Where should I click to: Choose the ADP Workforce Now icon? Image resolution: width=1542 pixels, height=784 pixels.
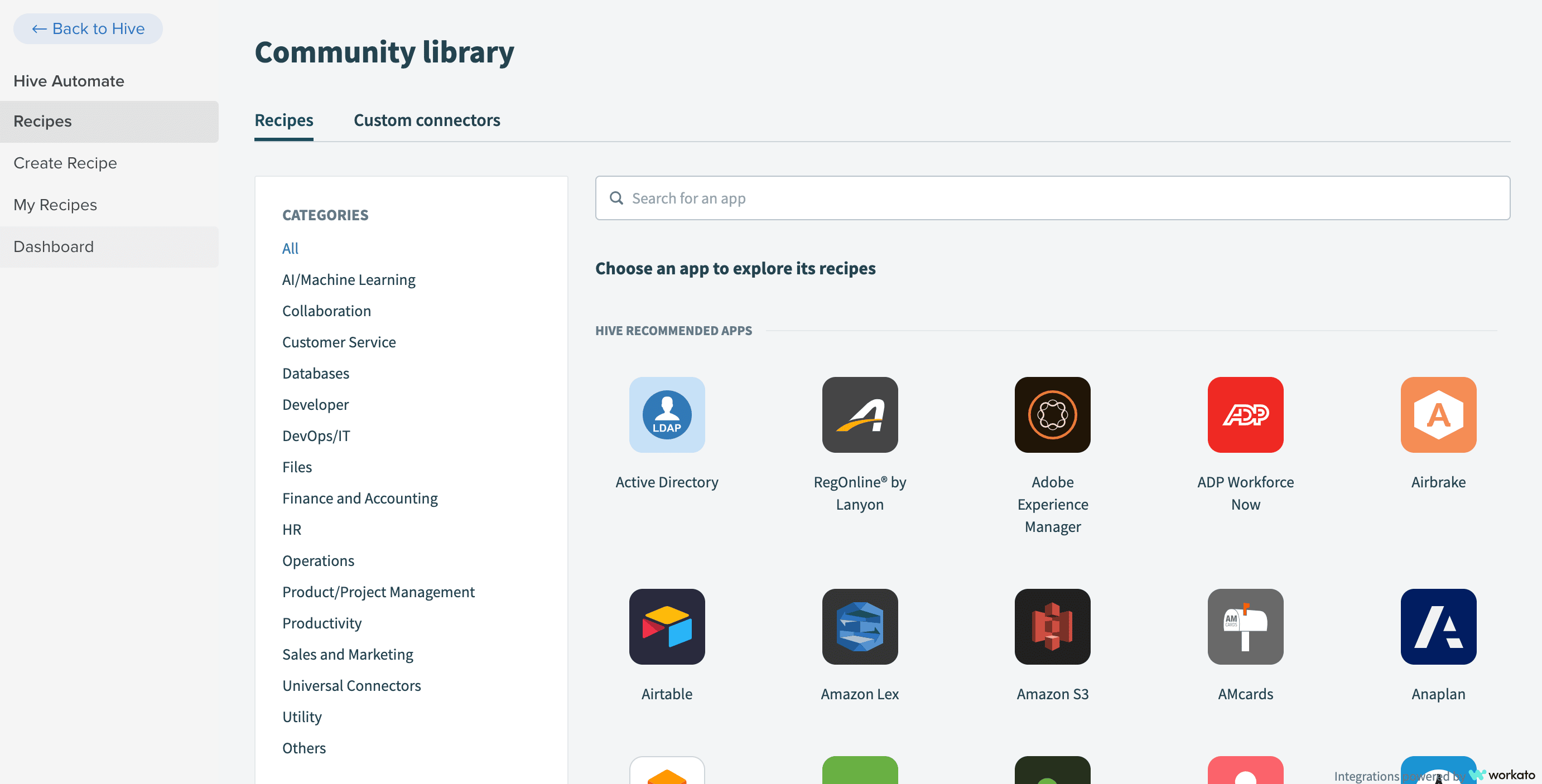(1245, 414)
